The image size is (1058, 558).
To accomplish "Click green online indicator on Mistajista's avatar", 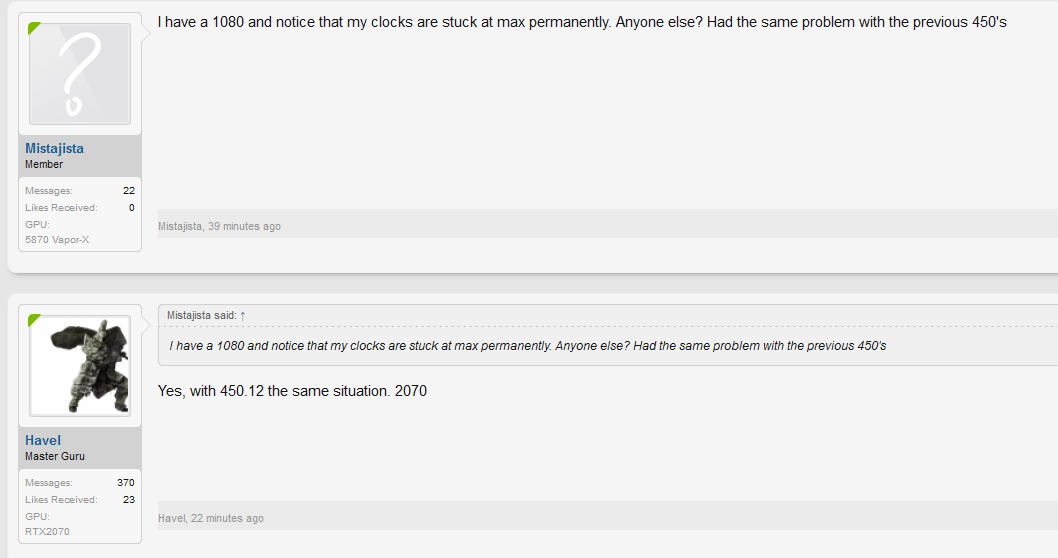I will 33,27.
